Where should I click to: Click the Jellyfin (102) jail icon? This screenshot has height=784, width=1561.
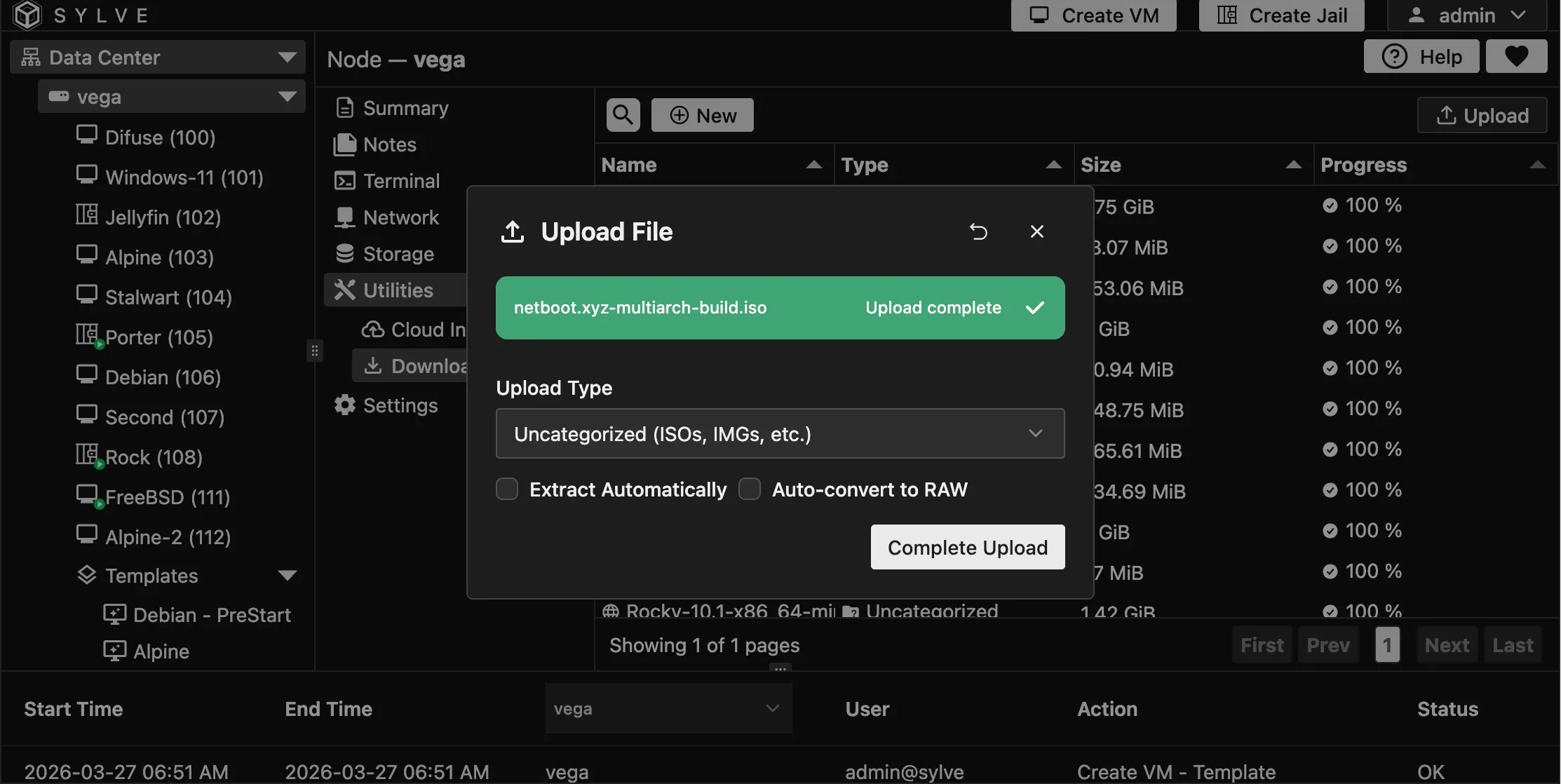(x=86, y=215)
